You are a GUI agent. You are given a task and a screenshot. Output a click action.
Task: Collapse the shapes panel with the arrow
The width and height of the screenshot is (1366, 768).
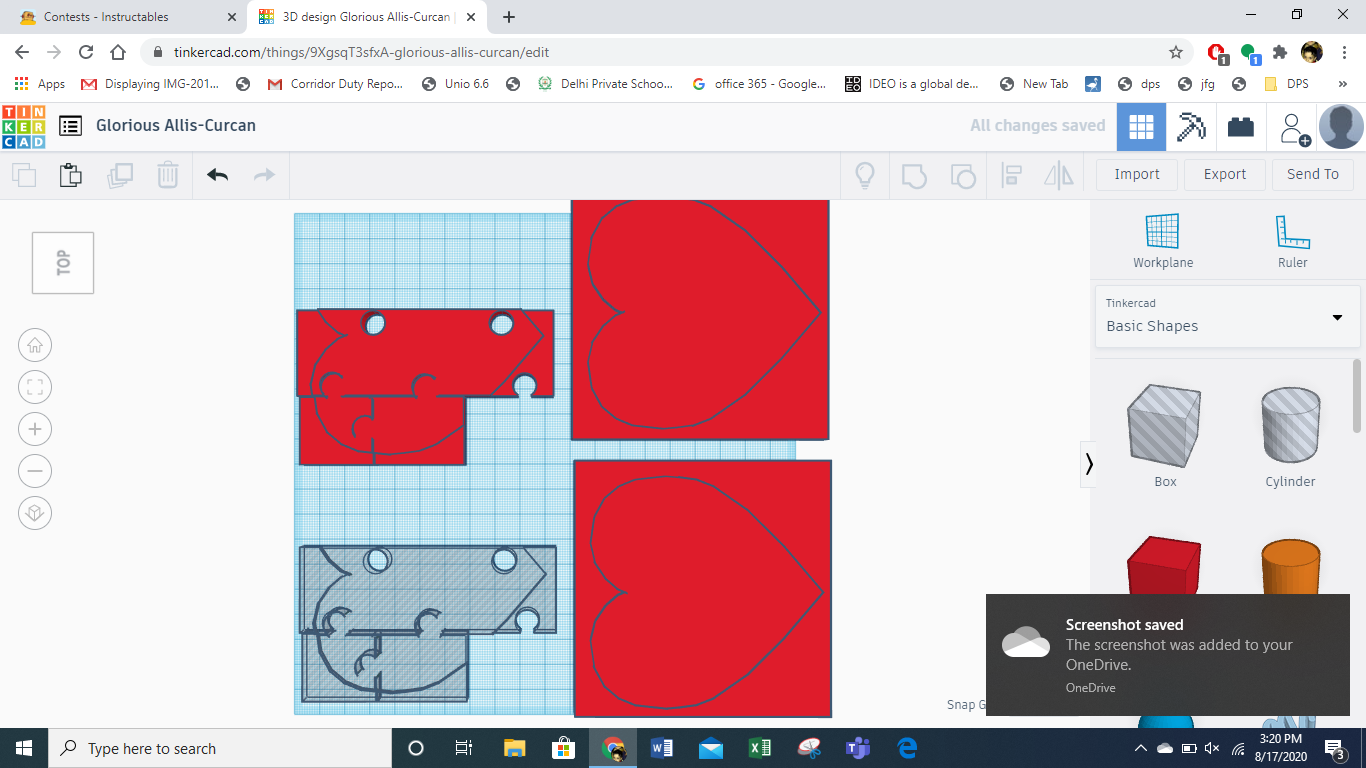[x=1088, y=464]
